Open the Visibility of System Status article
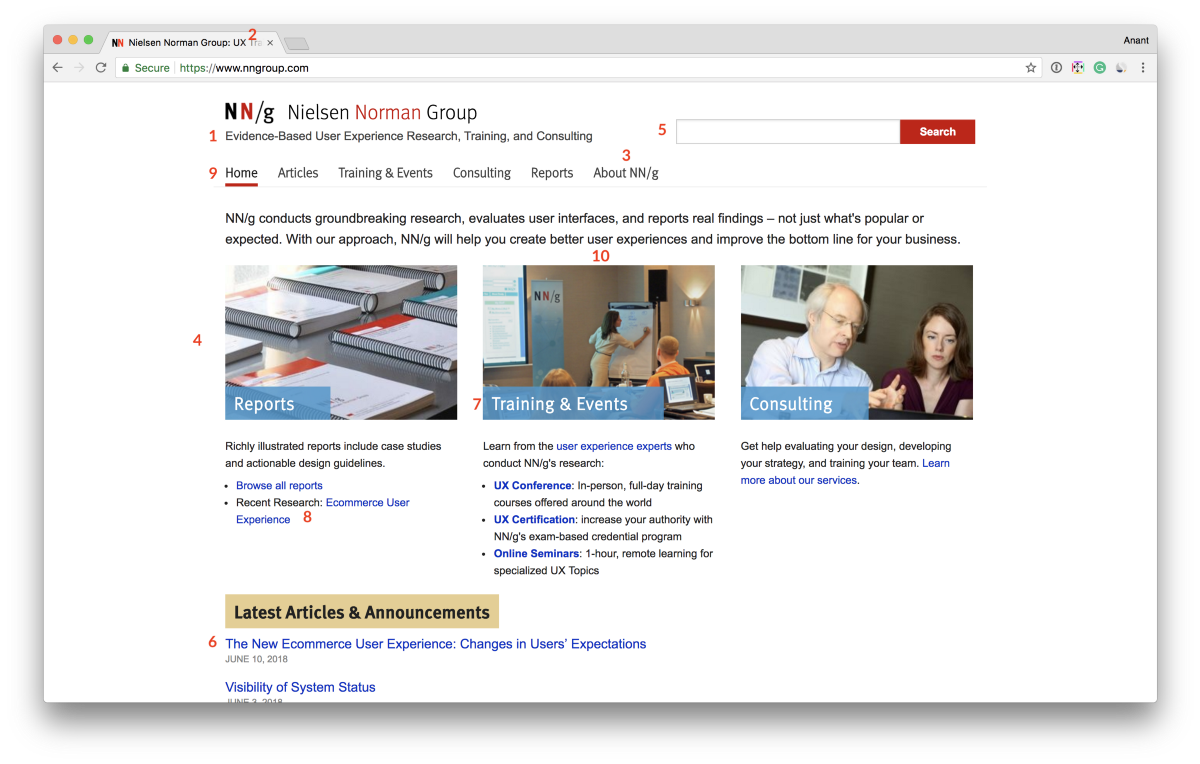 (x=300, y=687)
